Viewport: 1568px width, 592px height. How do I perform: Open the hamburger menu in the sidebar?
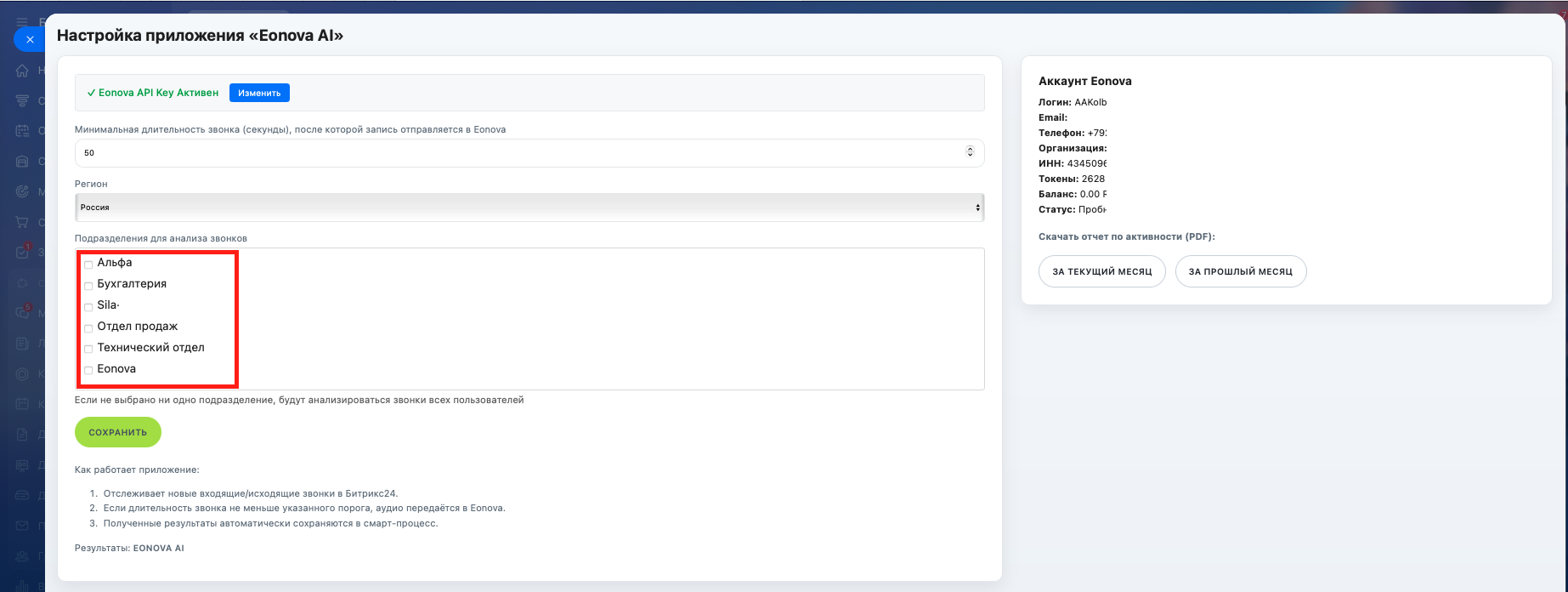click(x=22, y=22)
